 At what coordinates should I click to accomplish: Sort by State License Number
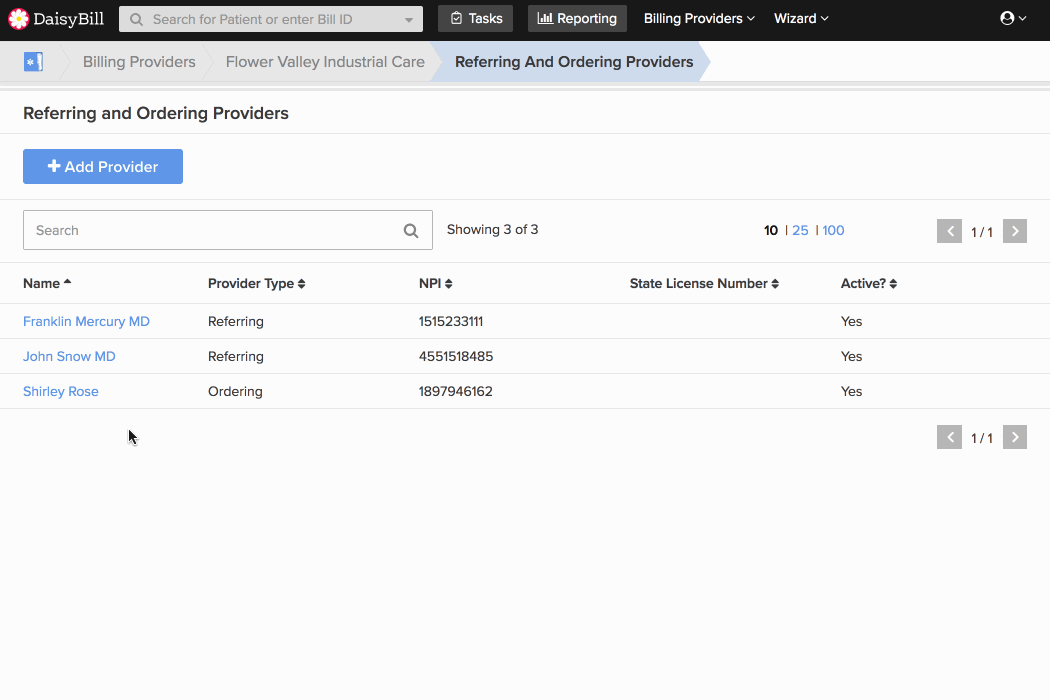point(704,283)
